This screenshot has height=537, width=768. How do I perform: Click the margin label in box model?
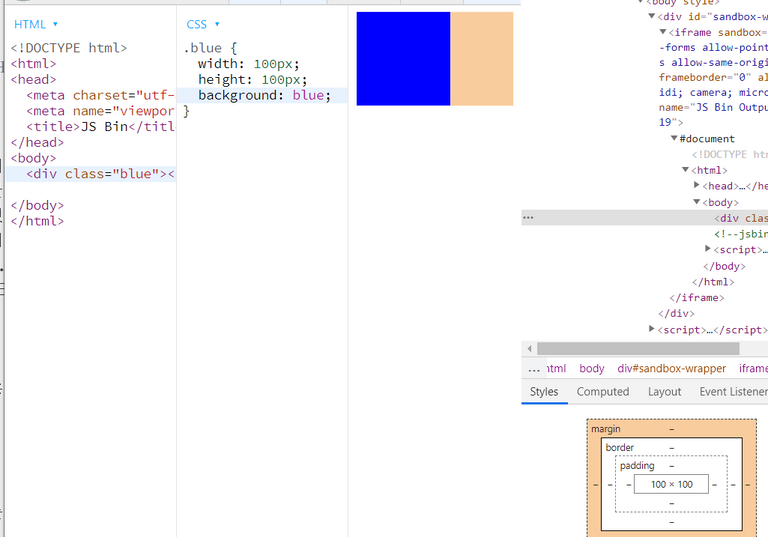(x=605, y=429)
